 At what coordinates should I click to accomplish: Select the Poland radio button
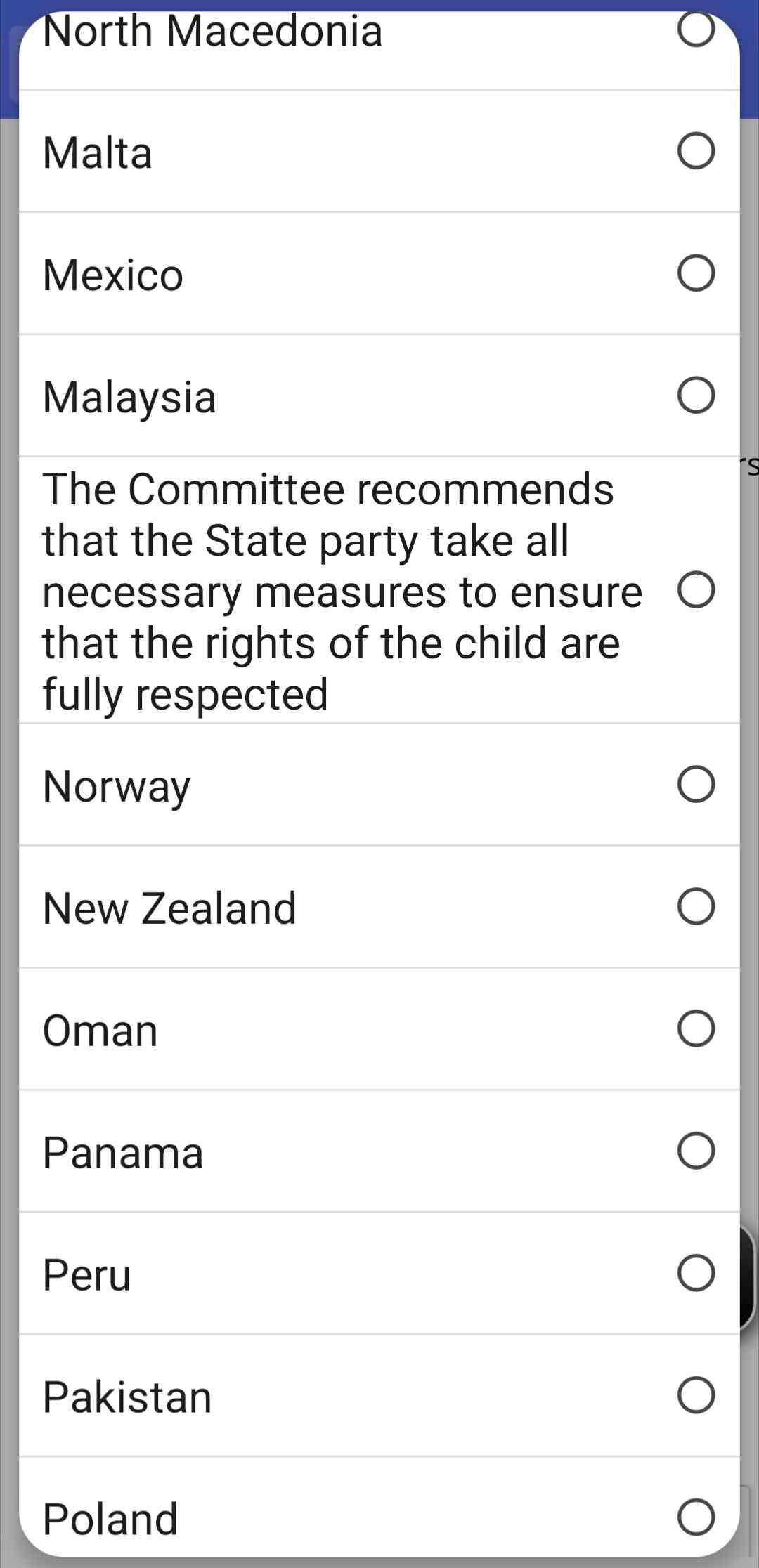(x=696, y=1517)
